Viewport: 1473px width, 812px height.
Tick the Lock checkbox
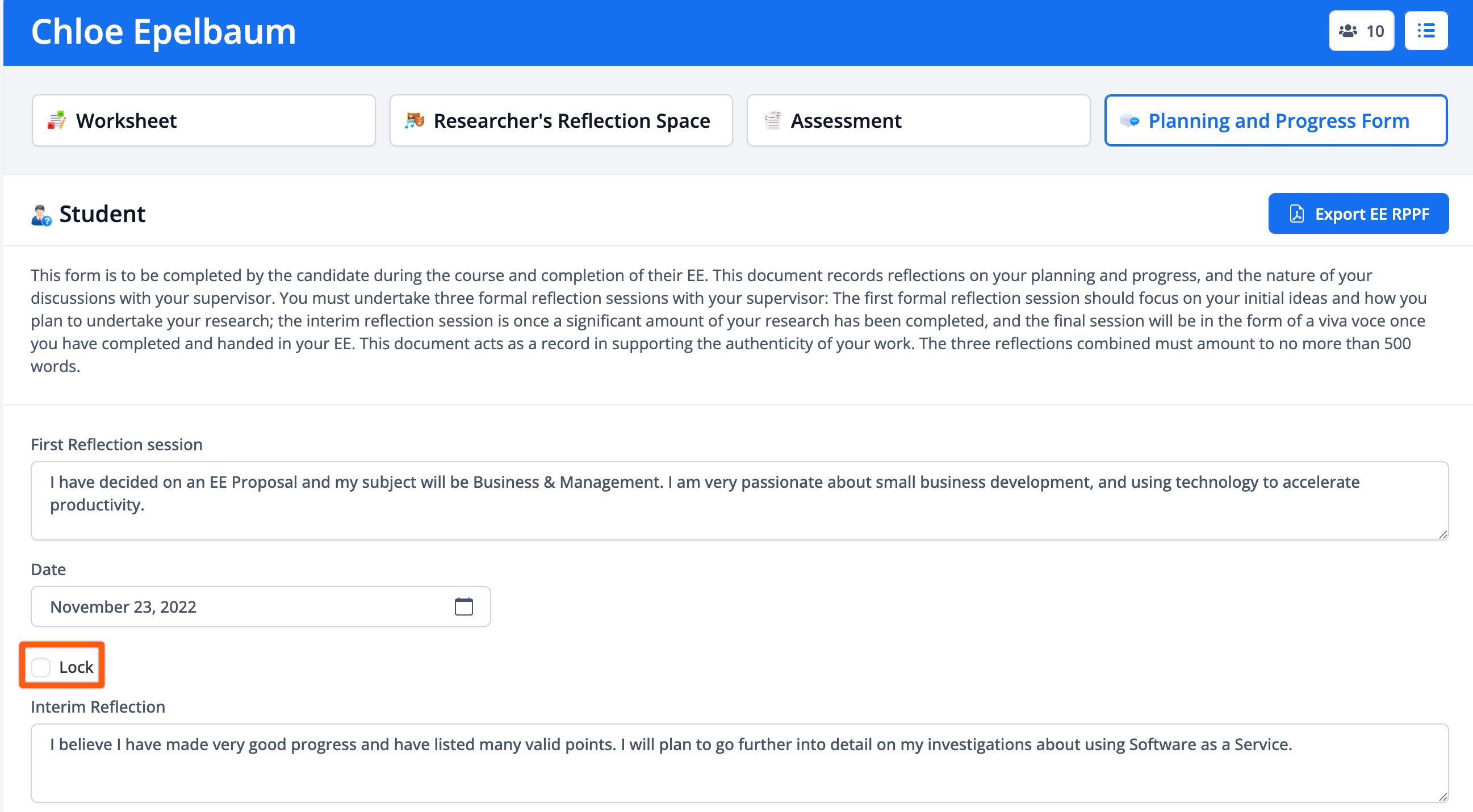click(x=41, y=667)
